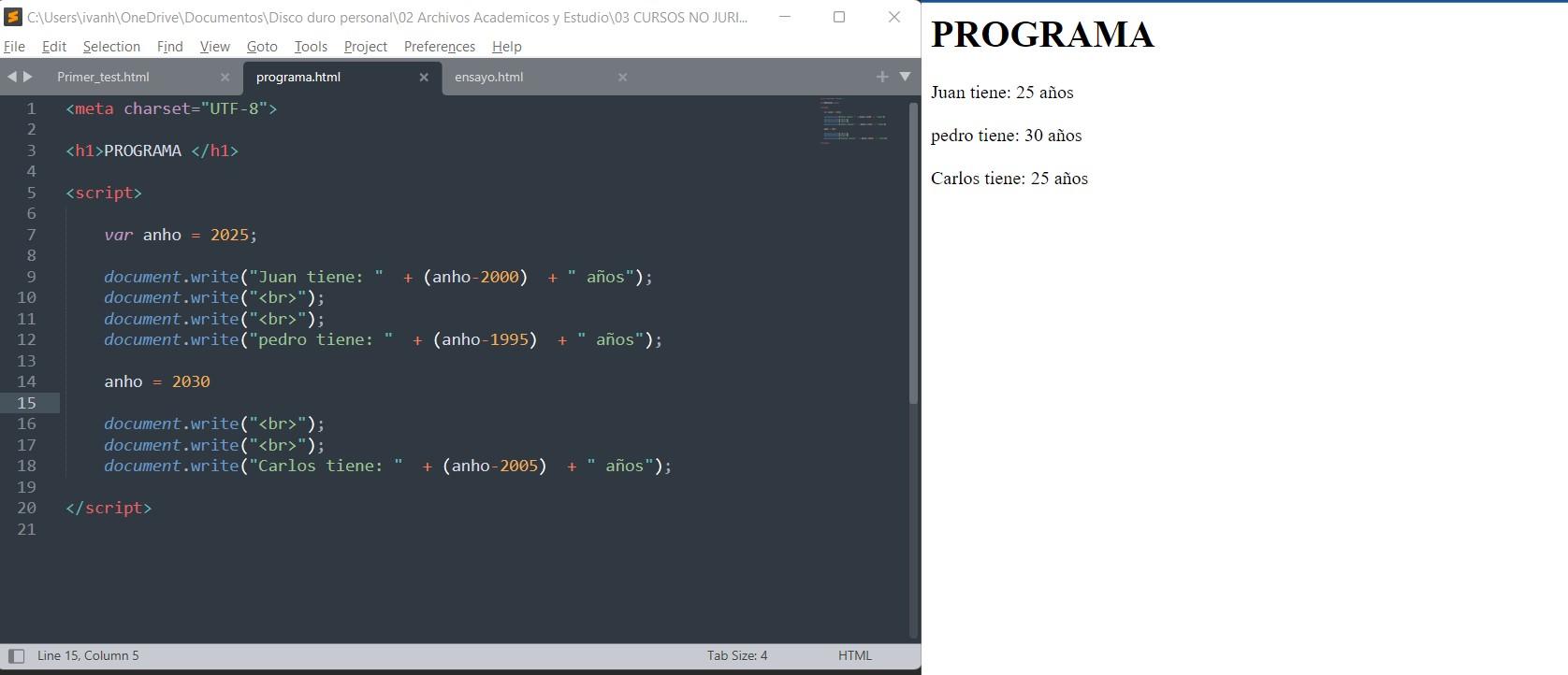This screenshot has height=675, width=1568.
Task: Click the Sublime Text app icon in title bar
Action: [x=13, y=17]
